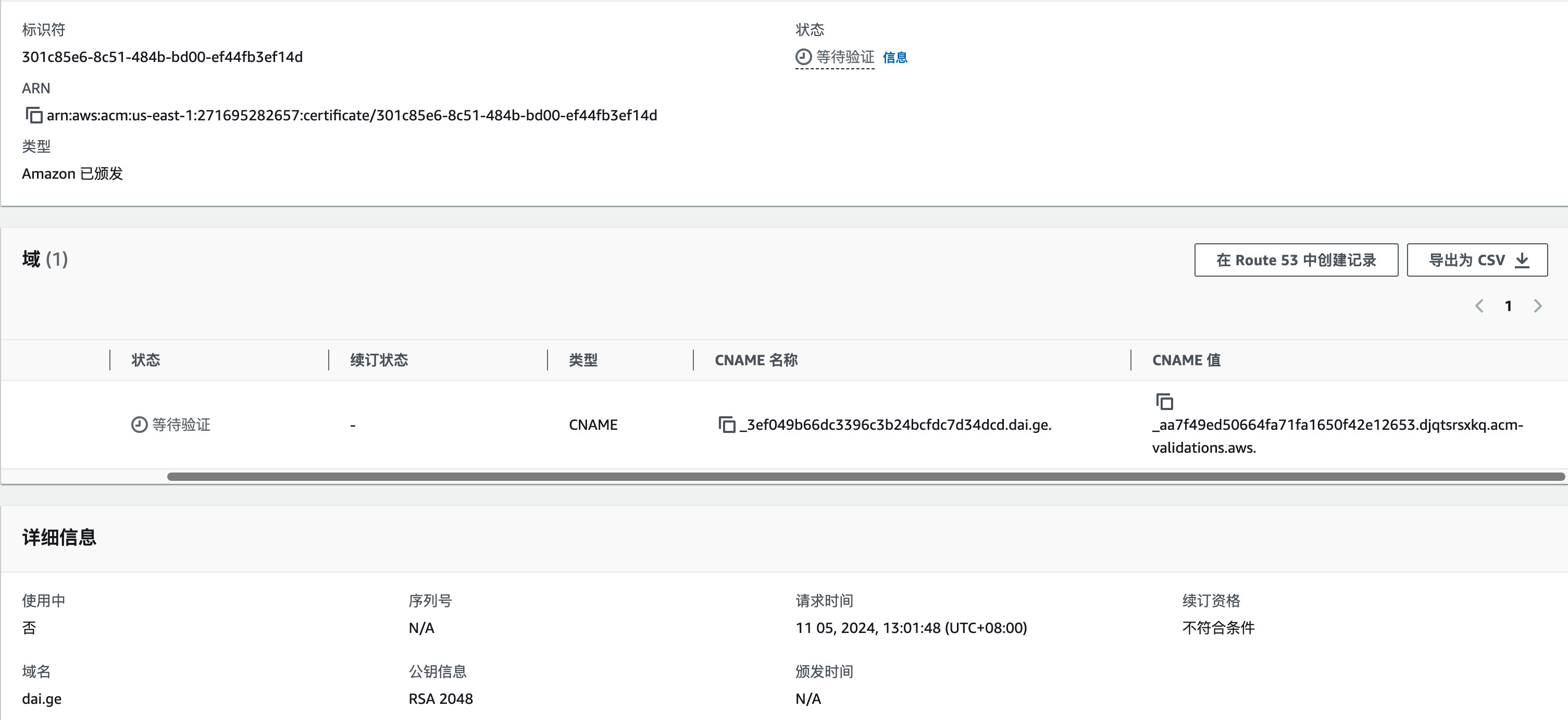Click the clock icon in domain row status
Screen dimensions: 1568x720
pyautogui.click(x=140, y=424)
